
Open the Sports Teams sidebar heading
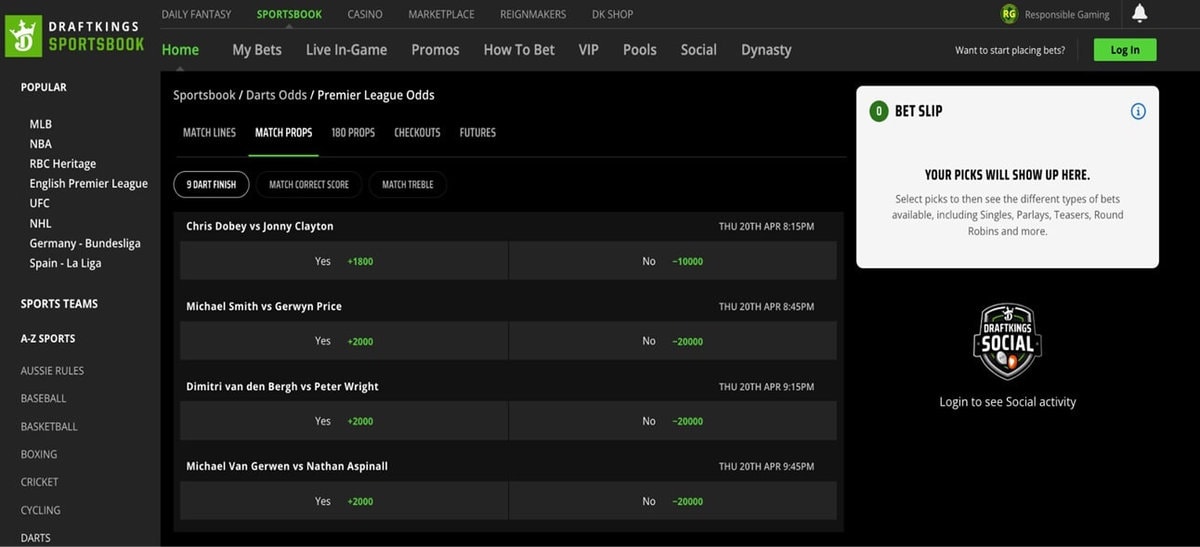pos(59,304)
